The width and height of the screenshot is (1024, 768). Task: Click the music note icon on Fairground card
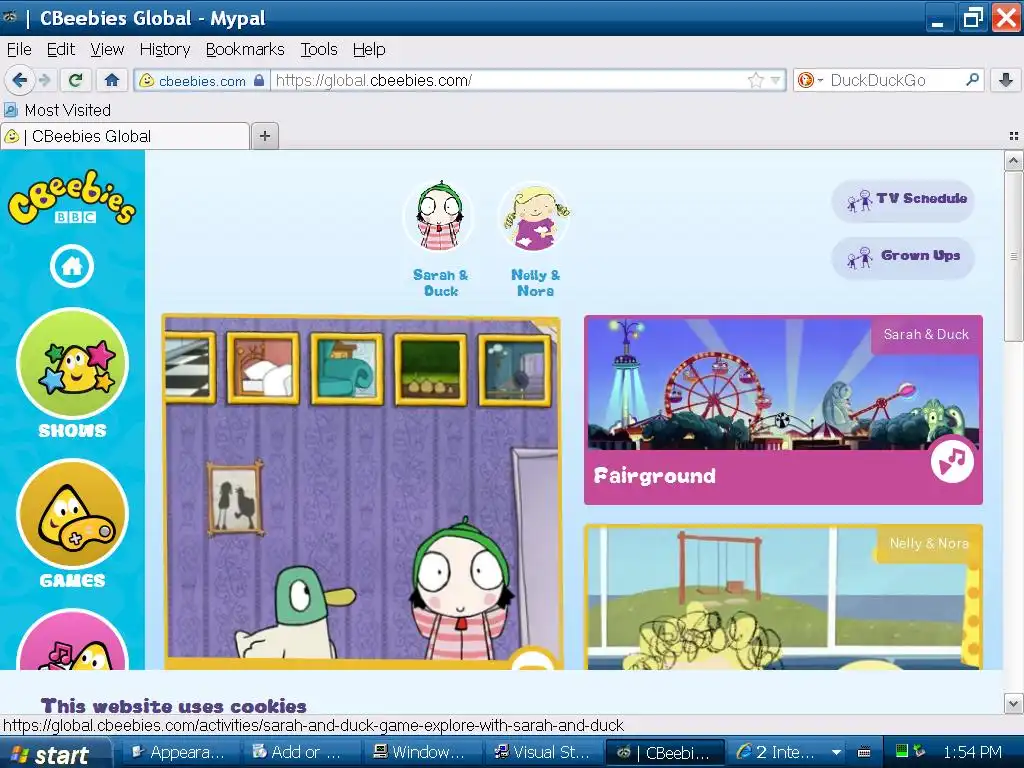(x=952, y=460)
